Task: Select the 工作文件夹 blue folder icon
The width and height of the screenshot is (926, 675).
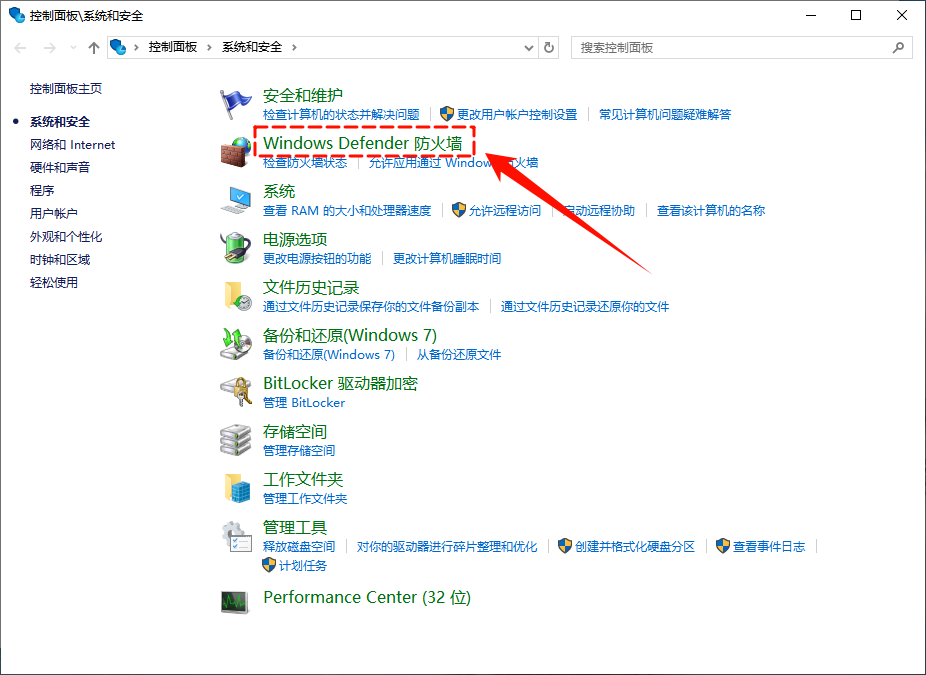Action: click(x=236, y=488)
